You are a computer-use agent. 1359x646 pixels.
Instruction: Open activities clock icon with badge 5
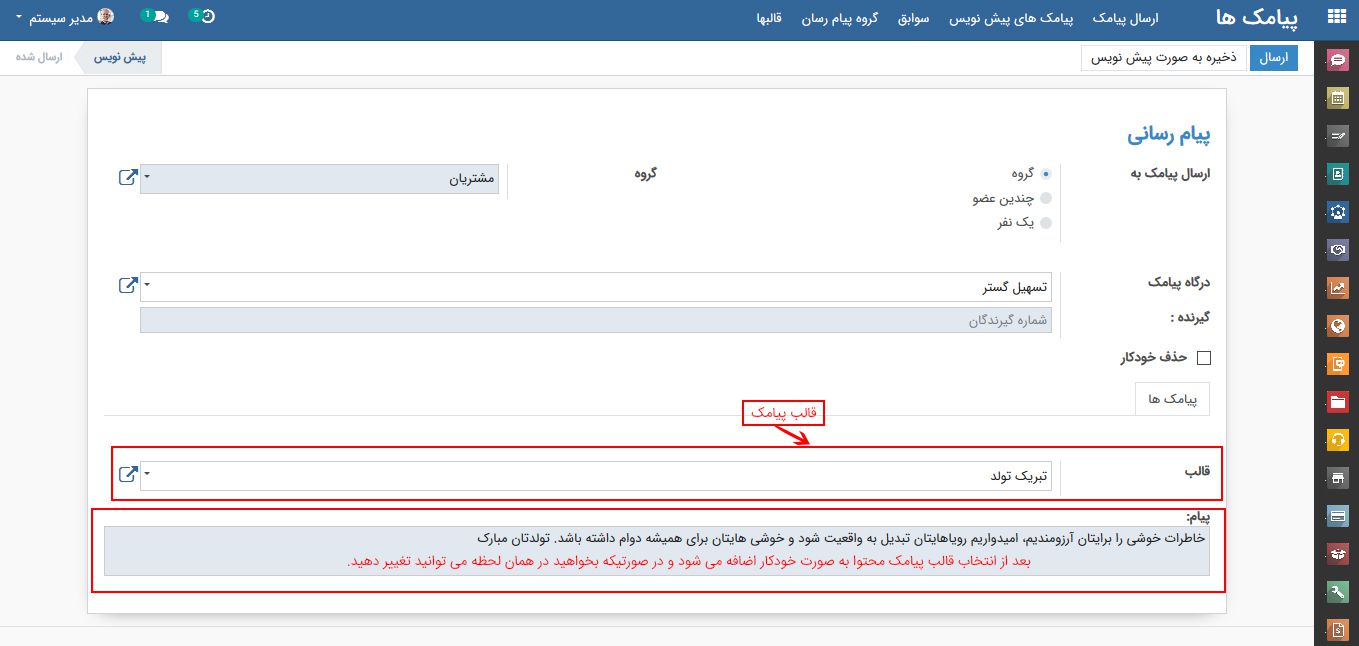click(203, 16)
